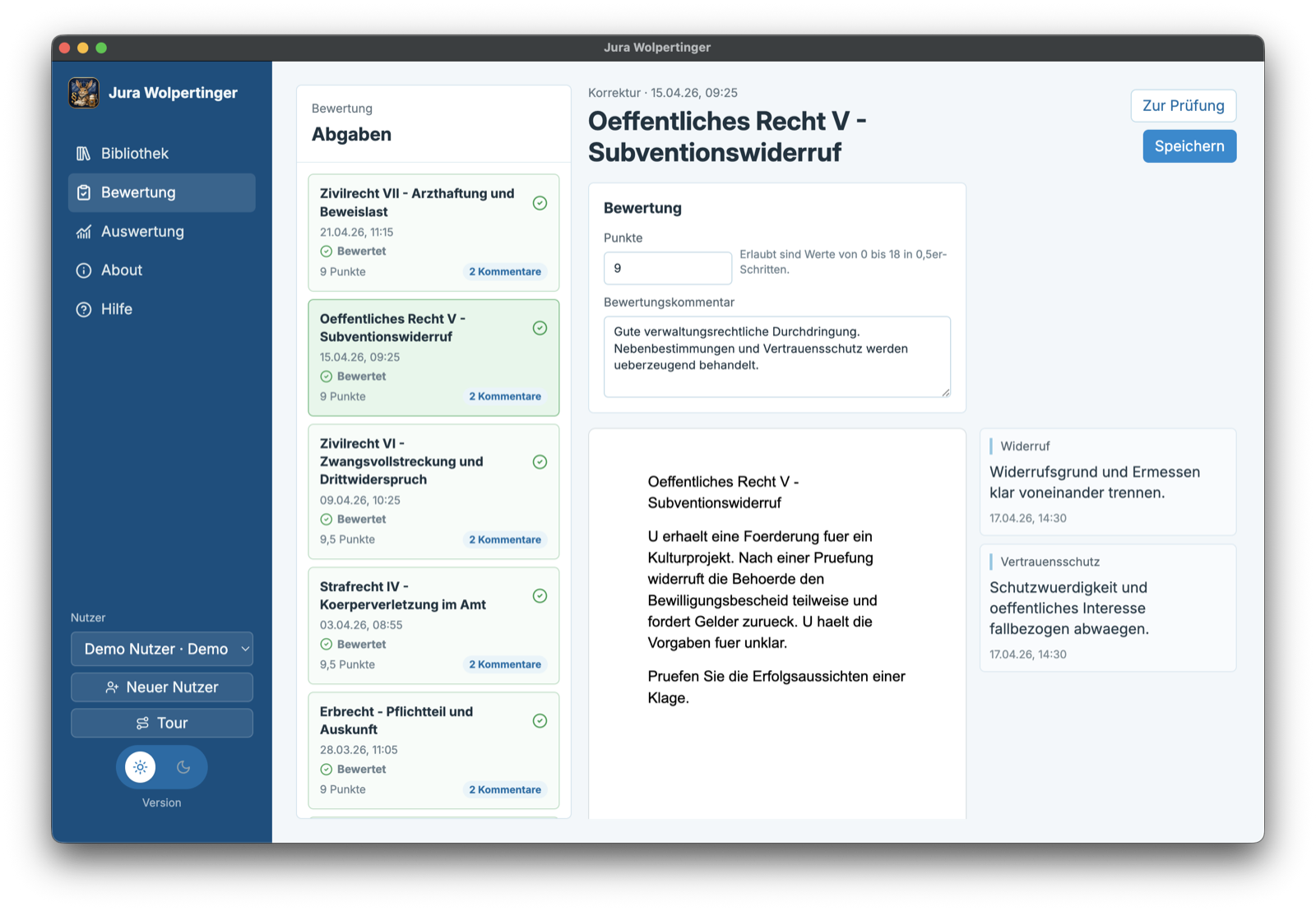1316x911 pixels.
Task: Click the Neuer Nutzer person-plus icon
Action: tap(113, 687)
